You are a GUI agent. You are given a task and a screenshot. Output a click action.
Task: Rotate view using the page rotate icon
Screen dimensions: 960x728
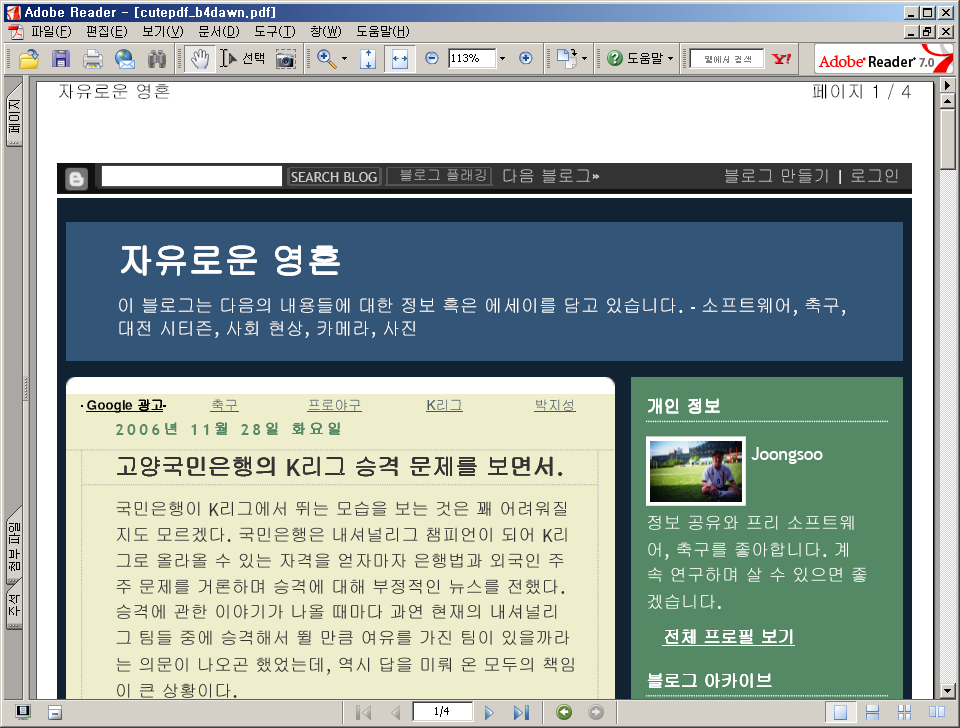566,58
